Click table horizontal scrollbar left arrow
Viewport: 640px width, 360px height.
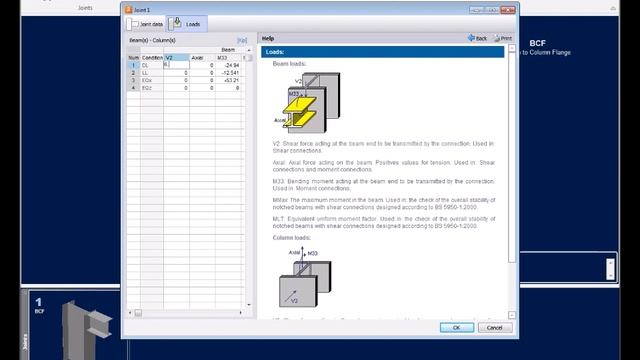click(130, 313)
